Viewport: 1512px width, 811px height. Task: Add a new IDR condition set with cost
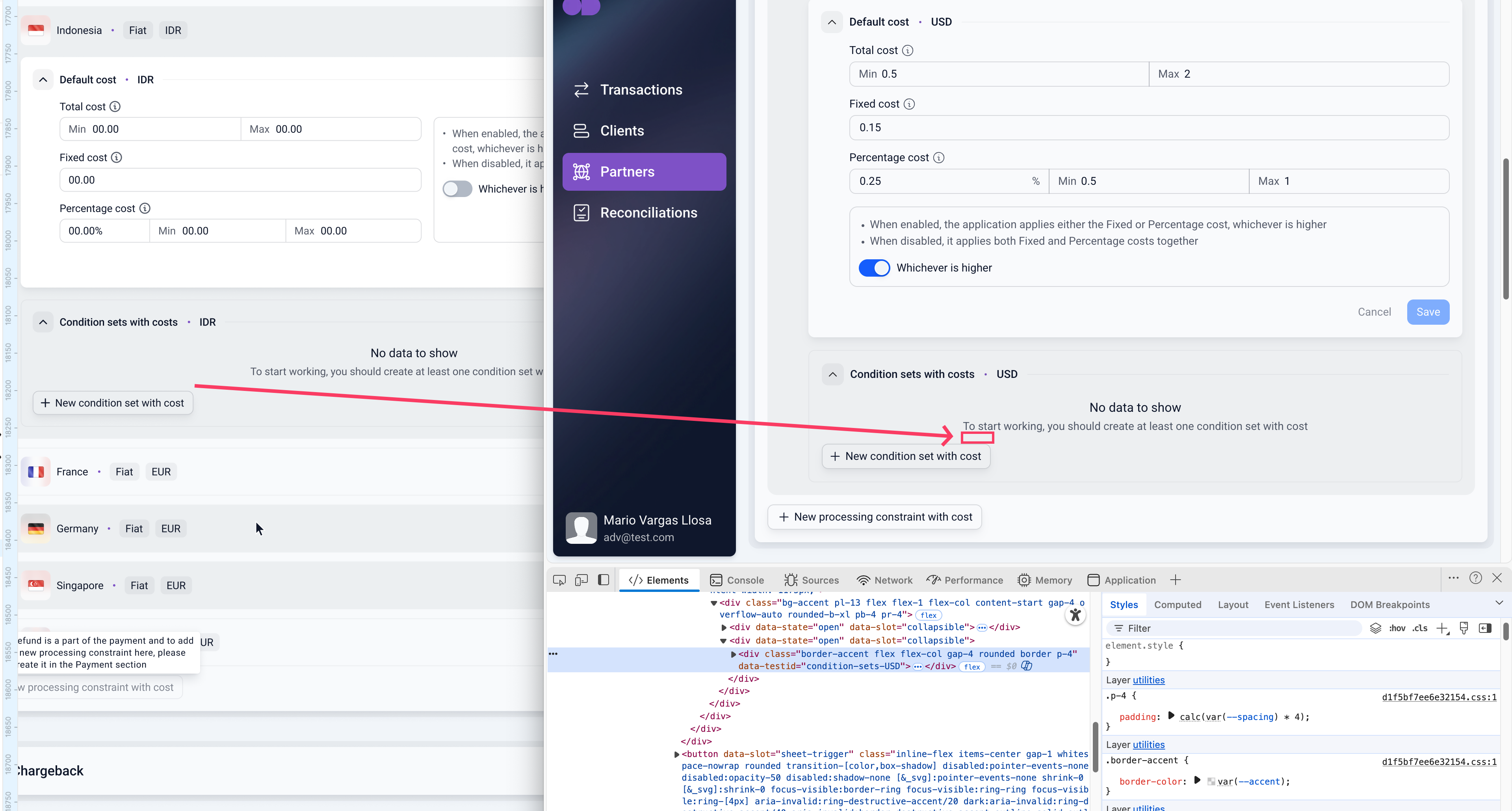point(113,403)
